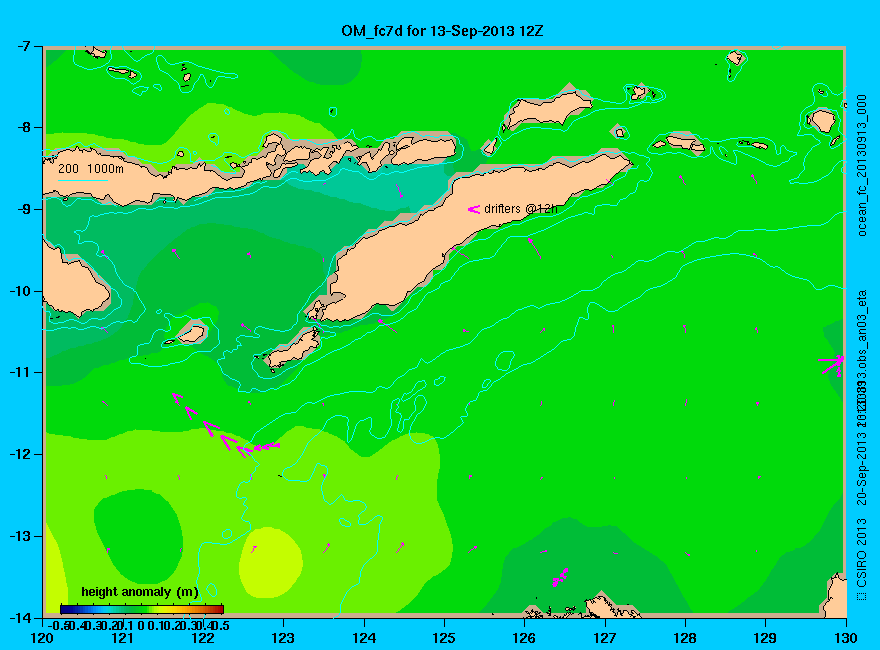
Task: Click the -13 latitude axis label
Action: [x=20, y=536]
